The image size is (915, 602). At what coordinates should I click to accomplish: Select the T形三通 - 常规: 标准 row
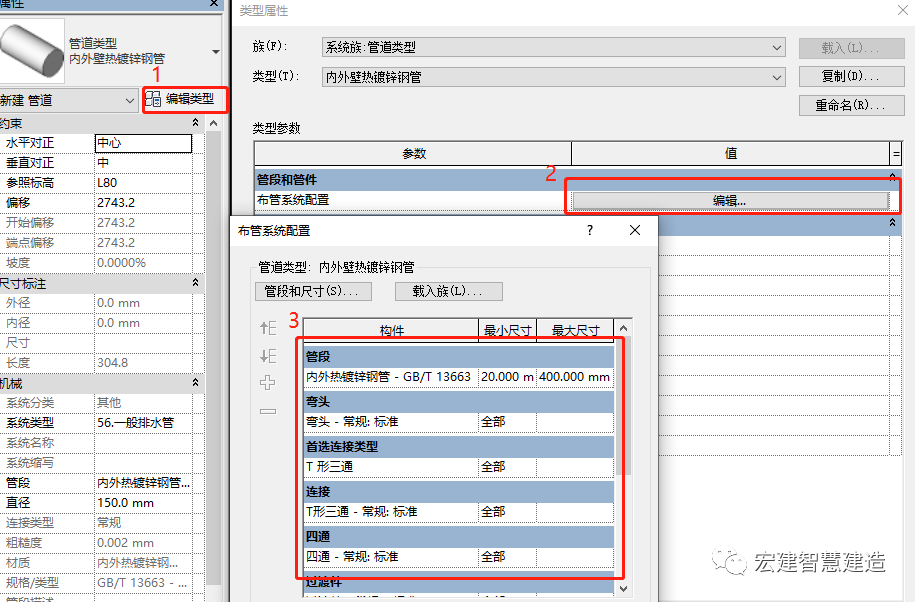pos(391,512)
